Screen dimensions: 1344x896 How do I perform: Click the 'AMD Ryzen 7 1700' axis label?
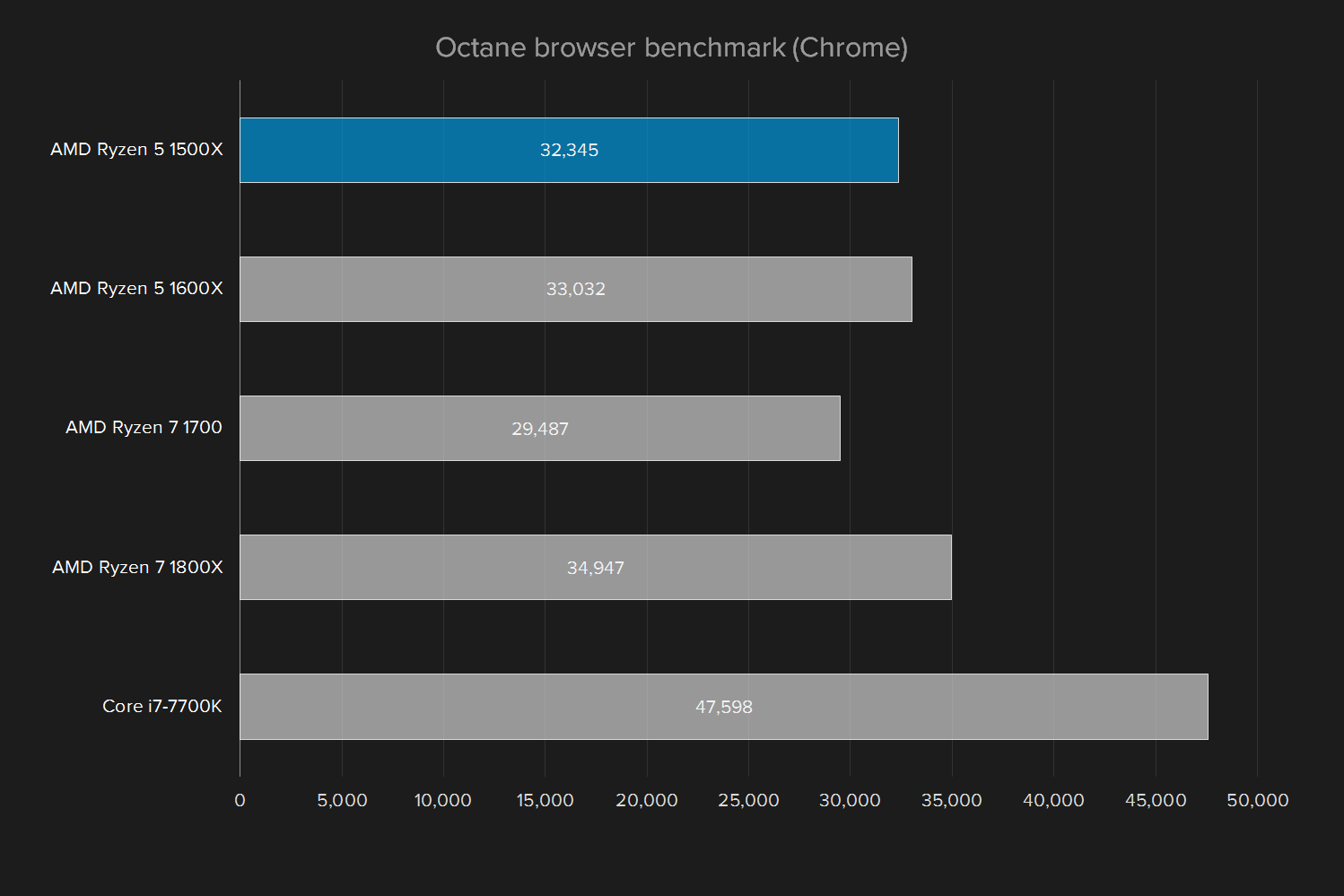144,428
